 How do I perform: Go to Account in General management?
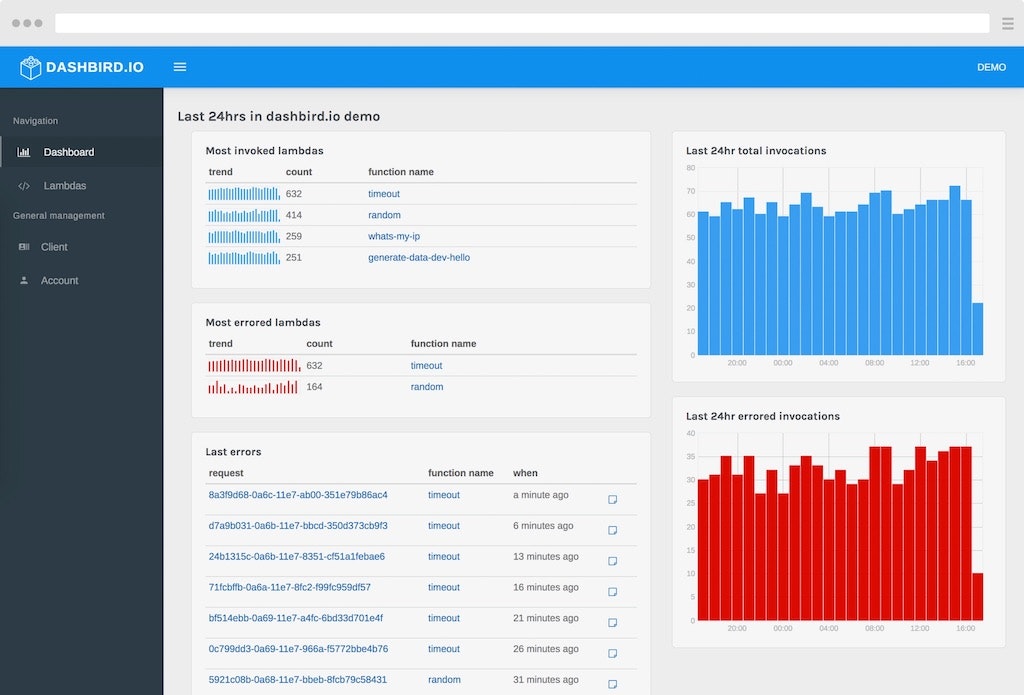[x=59, y=281]
